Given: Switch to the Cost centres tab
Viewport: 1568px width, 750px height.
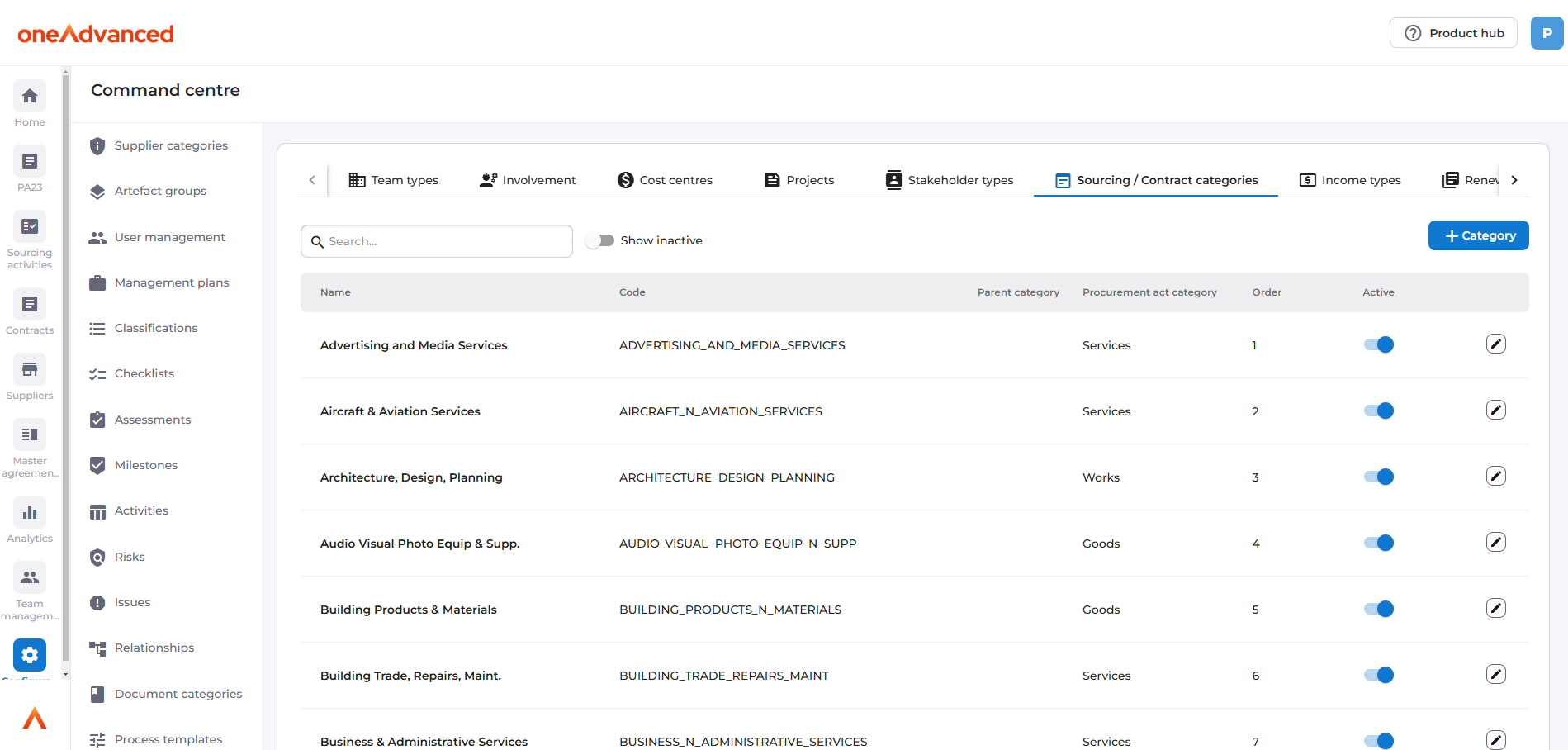Looking at the screenshot, I should pos(665,180).
